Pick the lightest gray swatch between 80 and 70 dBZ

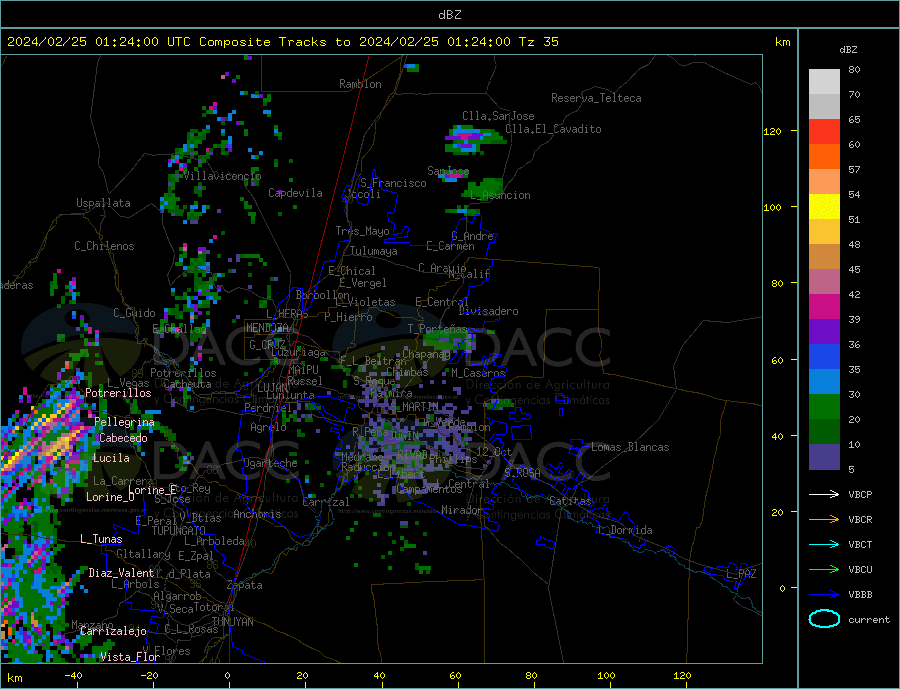[x=824, y=82]
